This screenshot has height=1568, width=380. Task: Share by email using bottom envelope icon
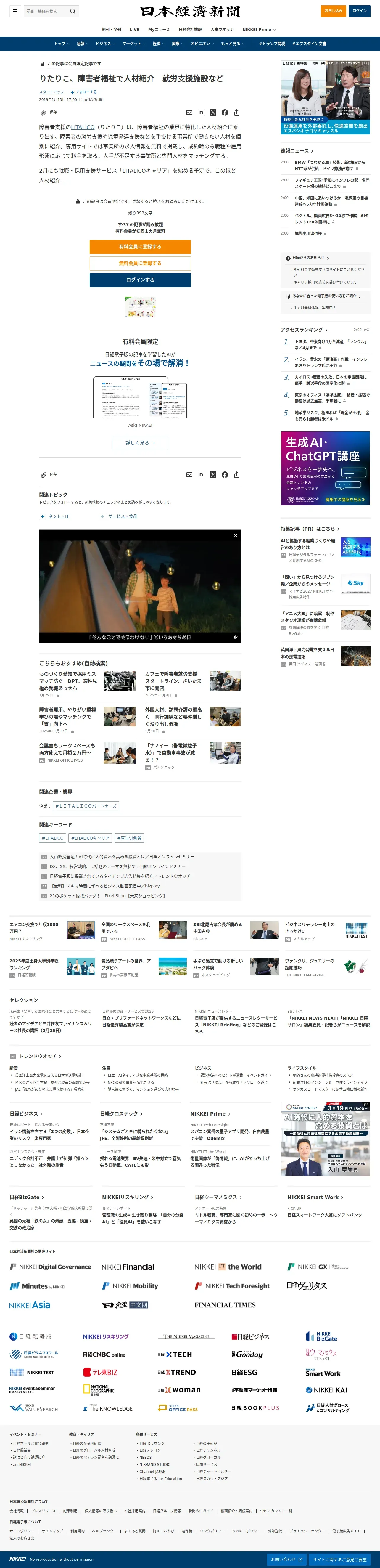189,475
